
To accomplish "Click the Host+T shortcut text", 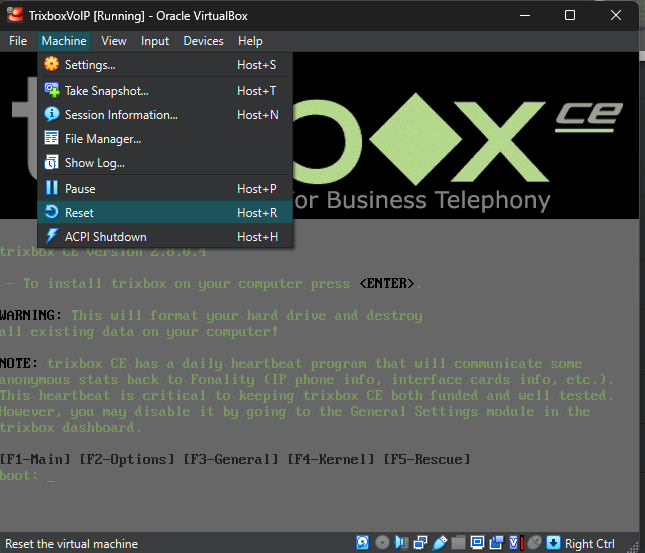I will [x=257, y=91].
